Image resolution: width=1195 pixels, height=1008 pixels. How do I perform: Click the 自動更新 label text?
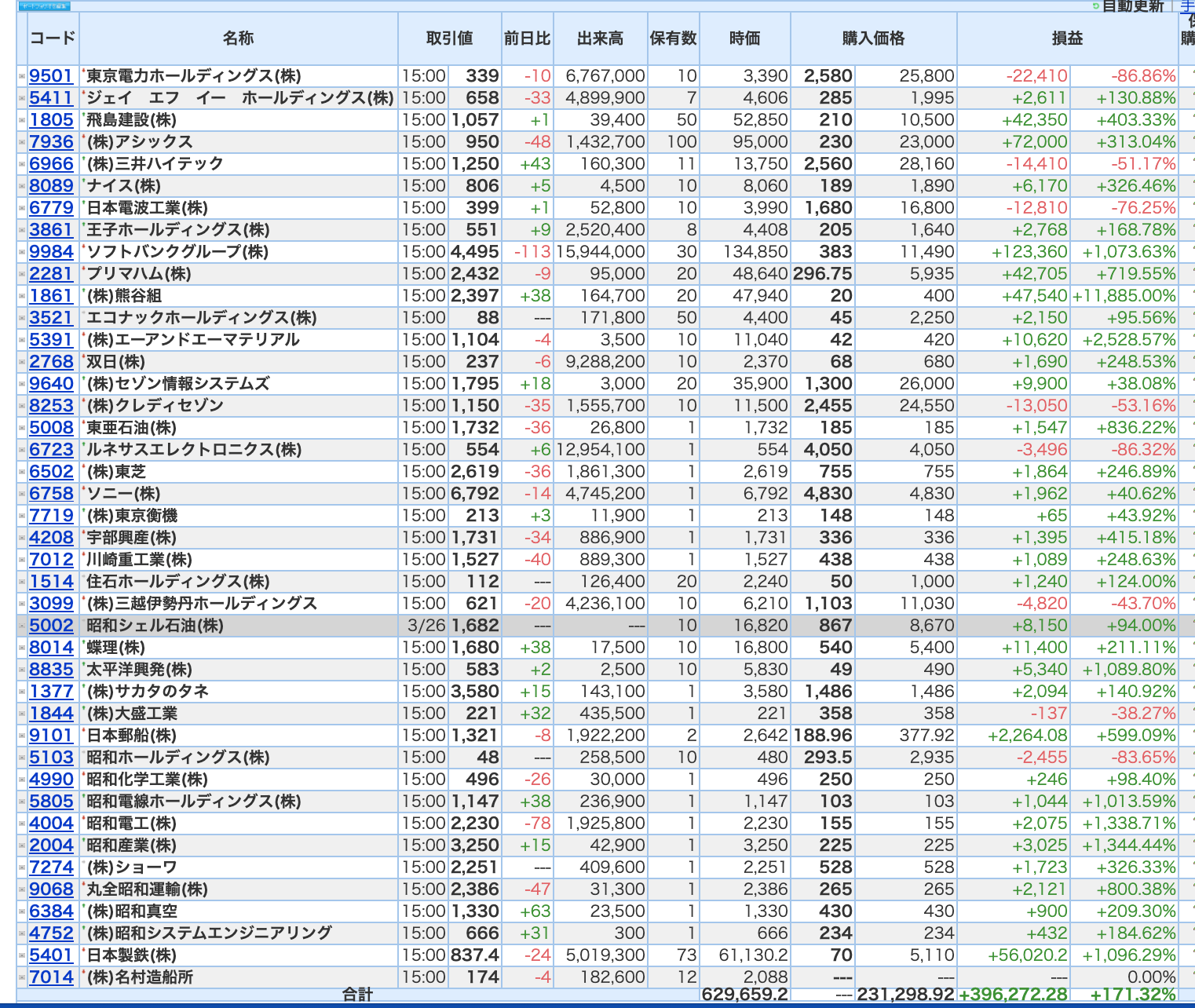(x=1133, y=6)
